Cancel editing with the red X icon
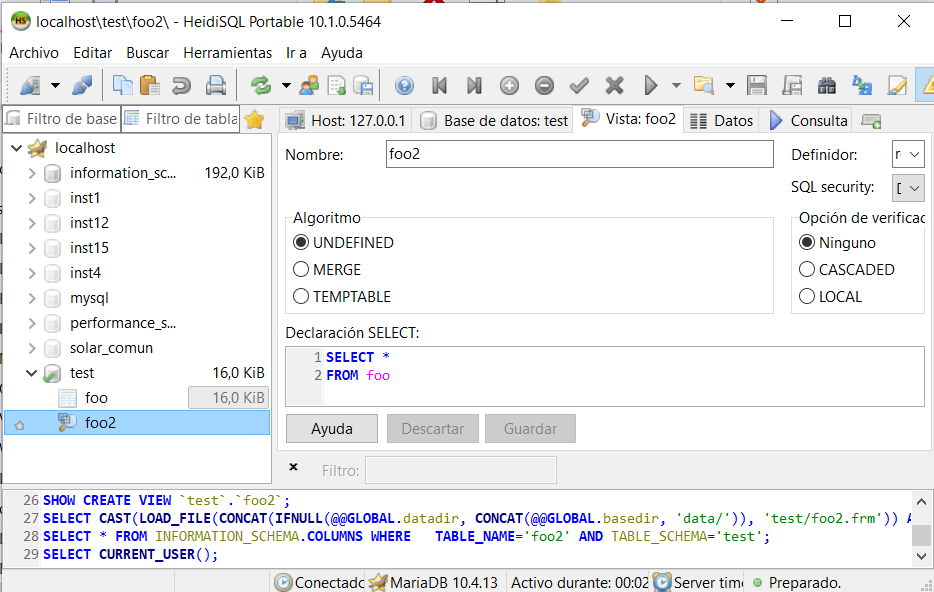This screenshot has width=934, height=592. [x=614, y=85]
